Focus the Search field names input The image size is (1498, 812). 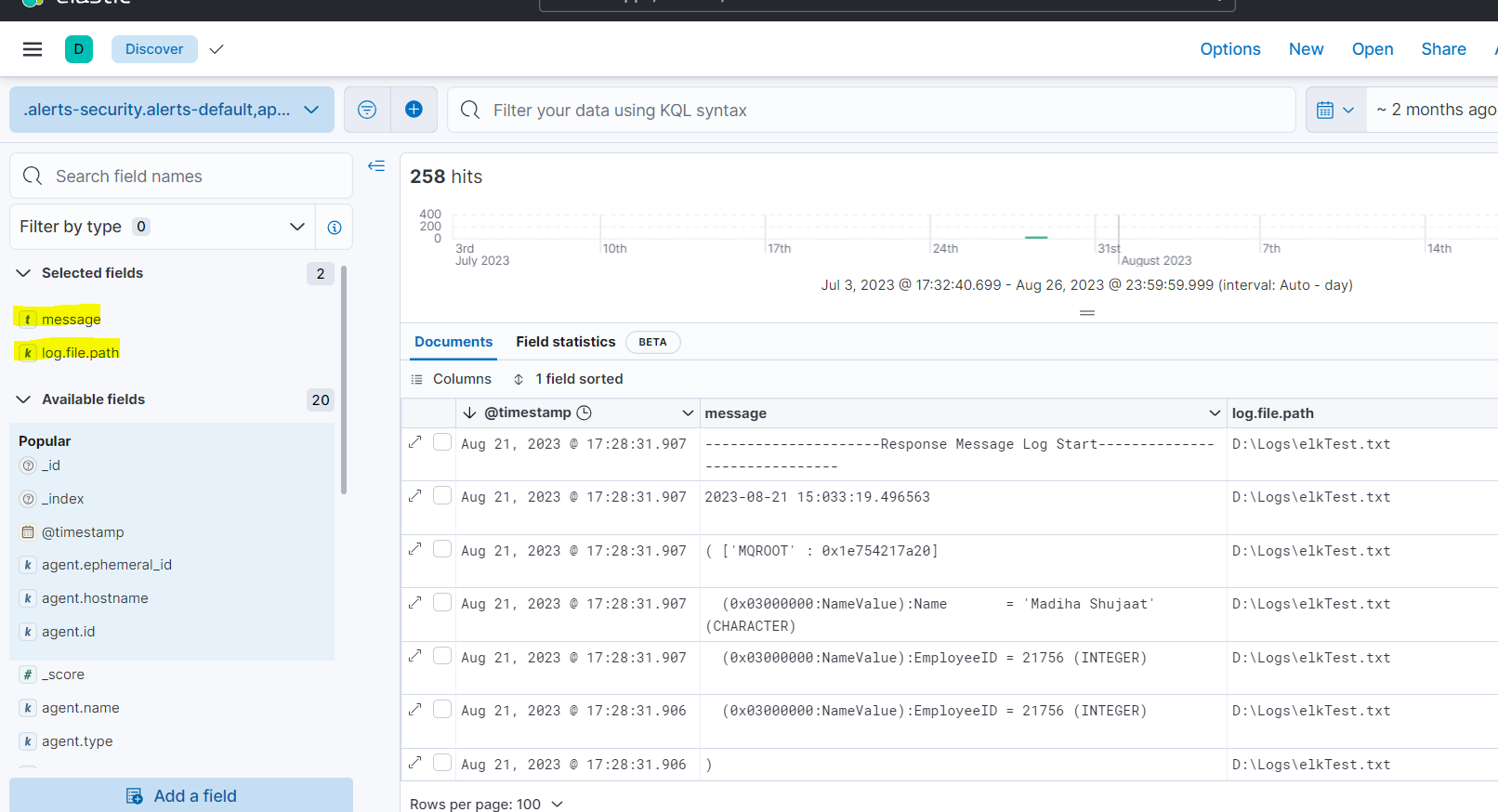(x=181, y=176)
